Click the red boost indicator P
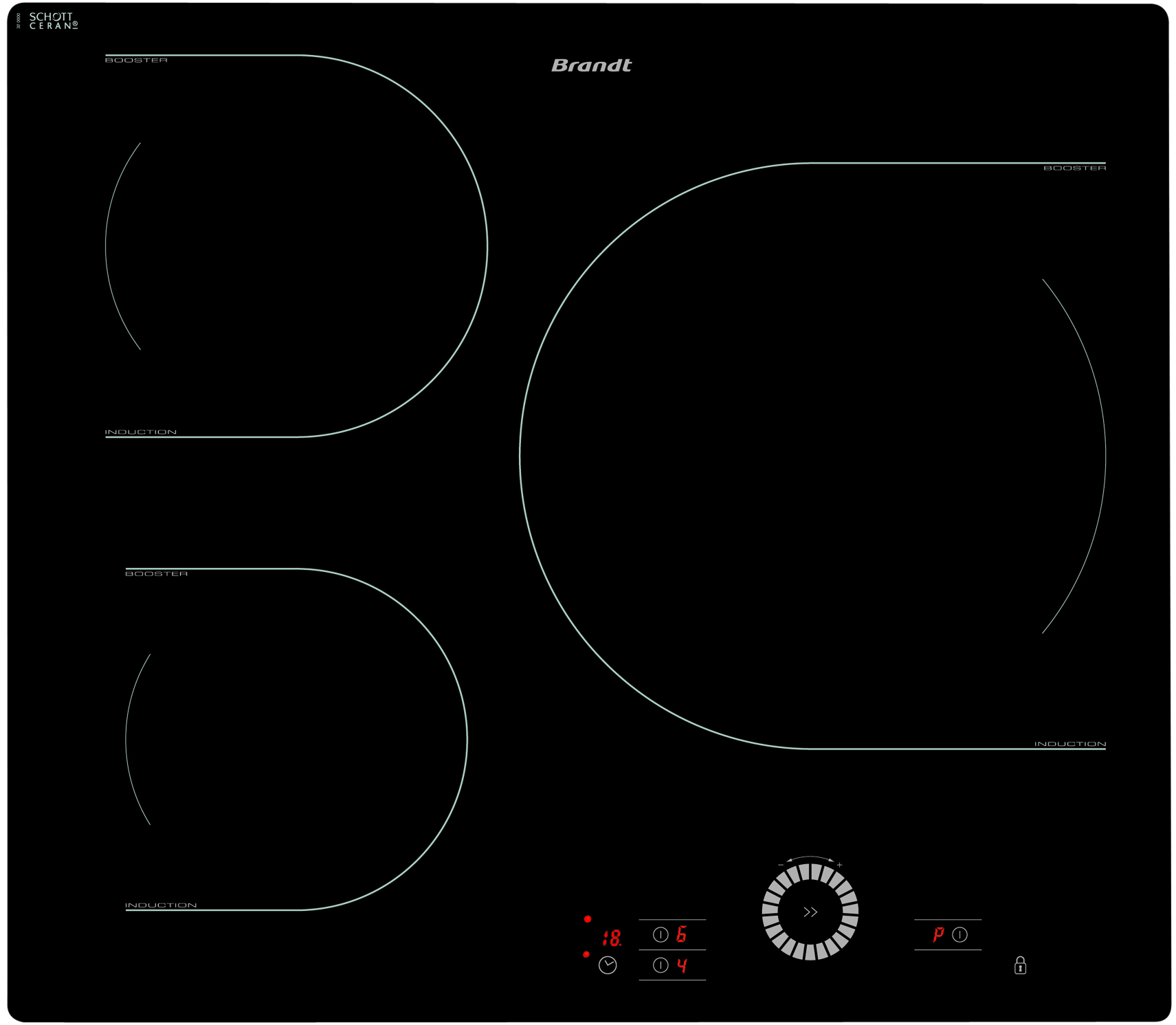 (x=938, y=934)
